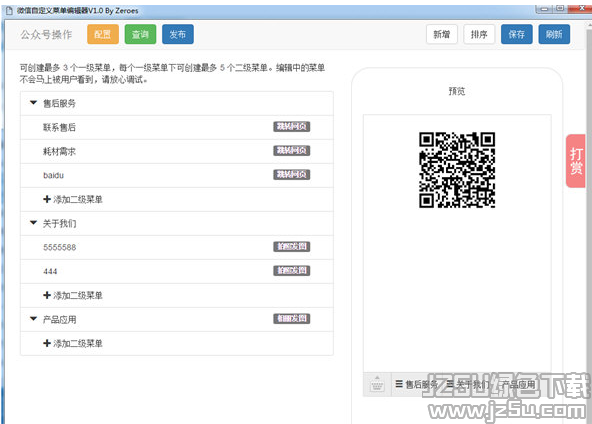
Task: Collapse the 产品应用 menu arrow
Action: 33,319
